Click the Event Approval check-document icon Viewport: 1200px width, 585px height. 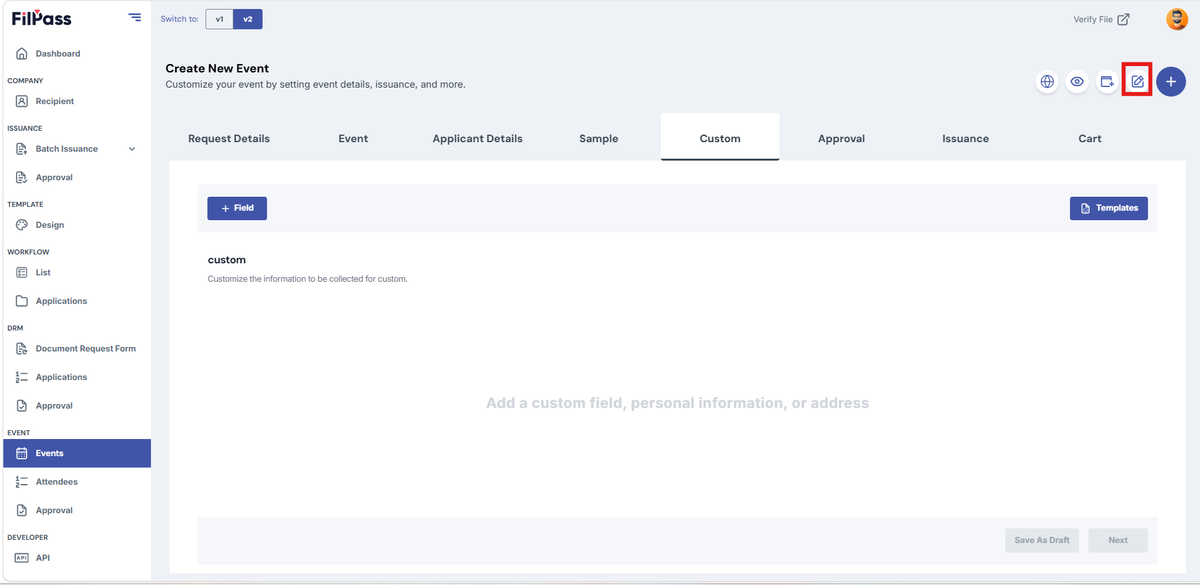(x=22, y=510)
